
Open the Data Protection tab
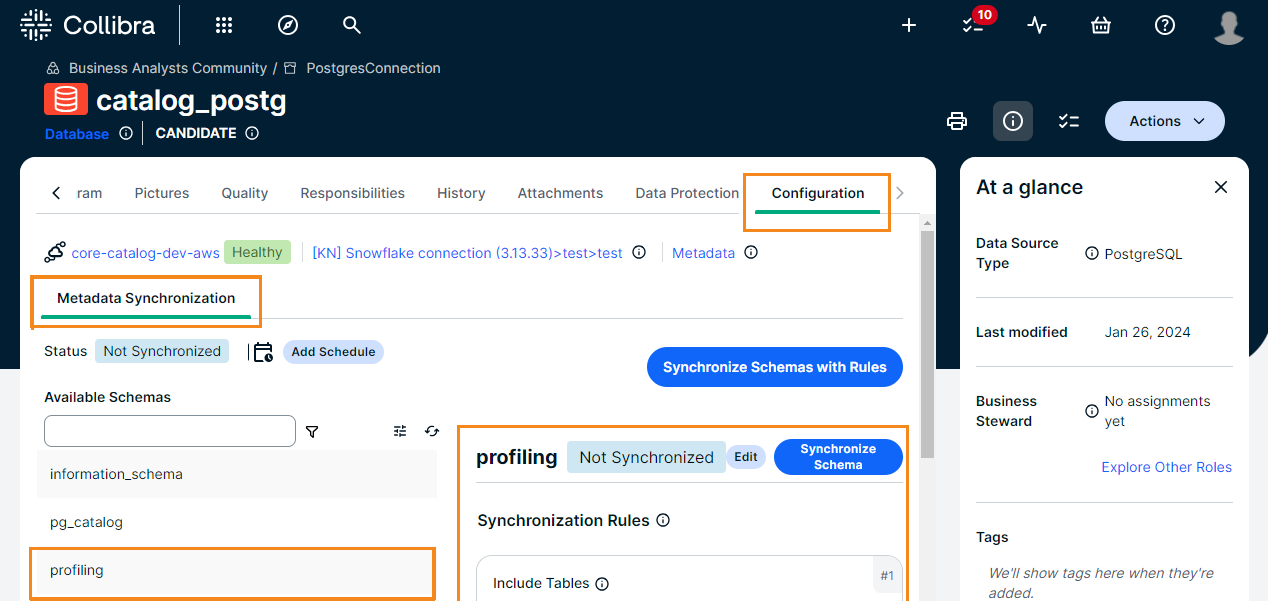tap(687, 193)
